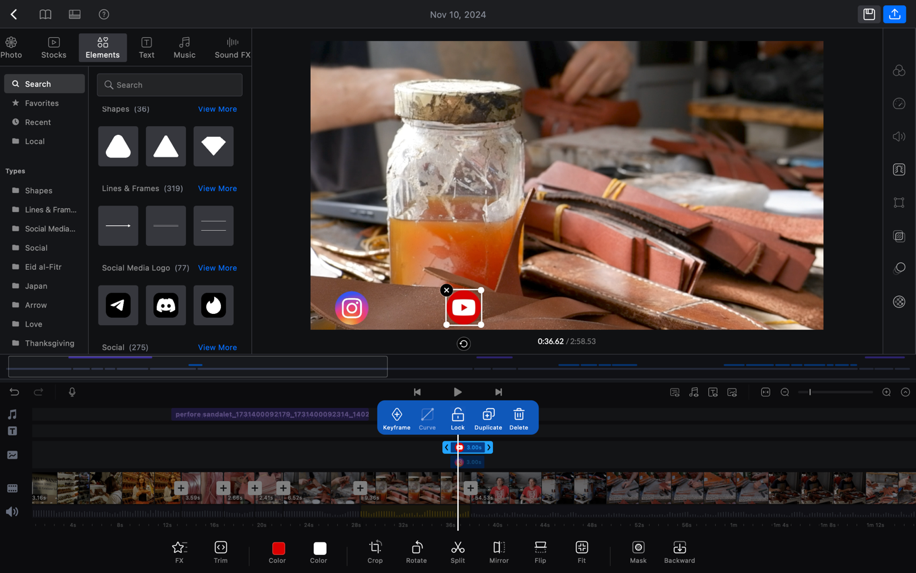Viewport: 916px width, 573px height.
Task: Add a Keyframe to the clip
Action: click(x=396, y=418)
